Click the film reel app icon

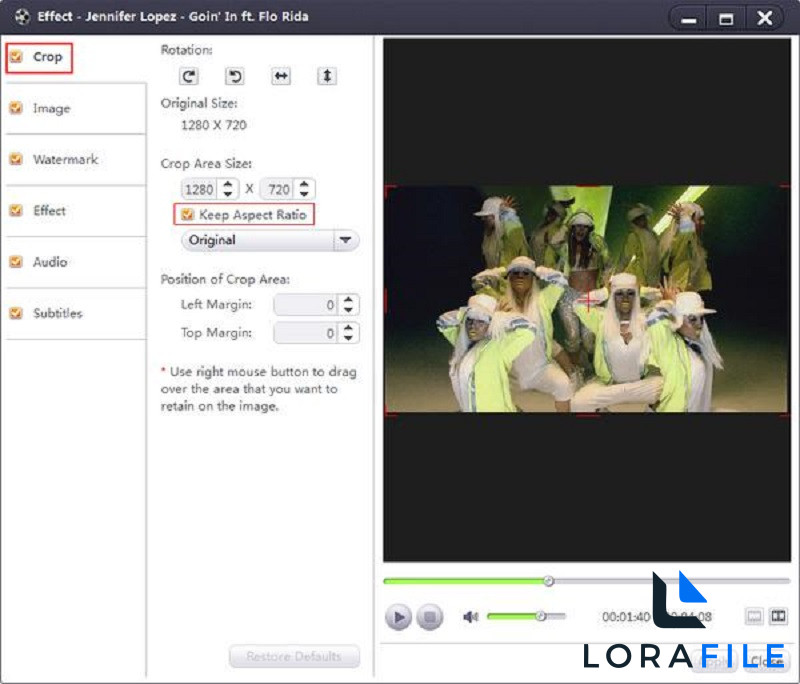click(21, 17)
